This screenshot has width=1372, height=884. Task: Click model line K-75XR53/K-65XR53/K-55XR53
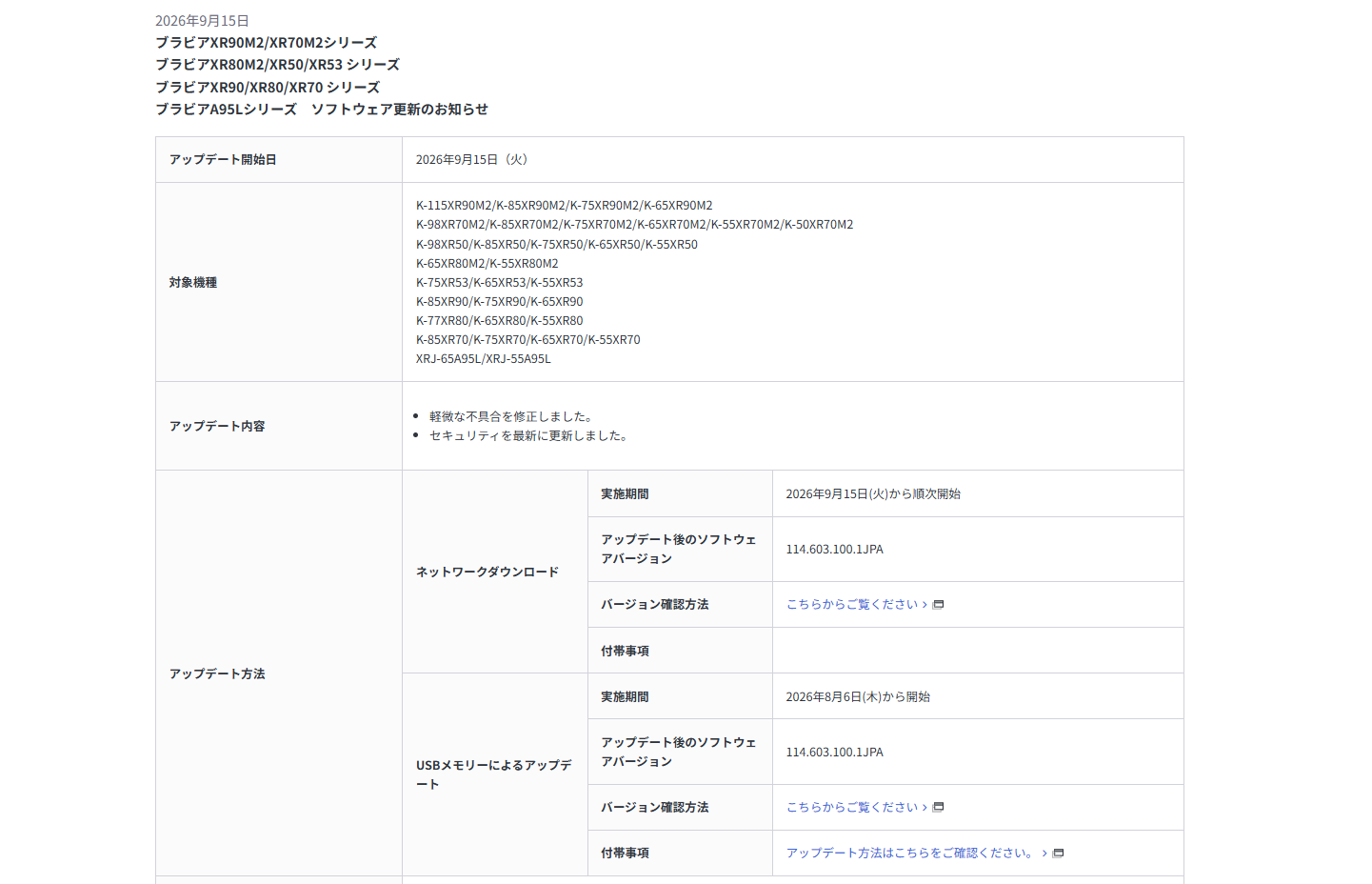coord(500,283)
